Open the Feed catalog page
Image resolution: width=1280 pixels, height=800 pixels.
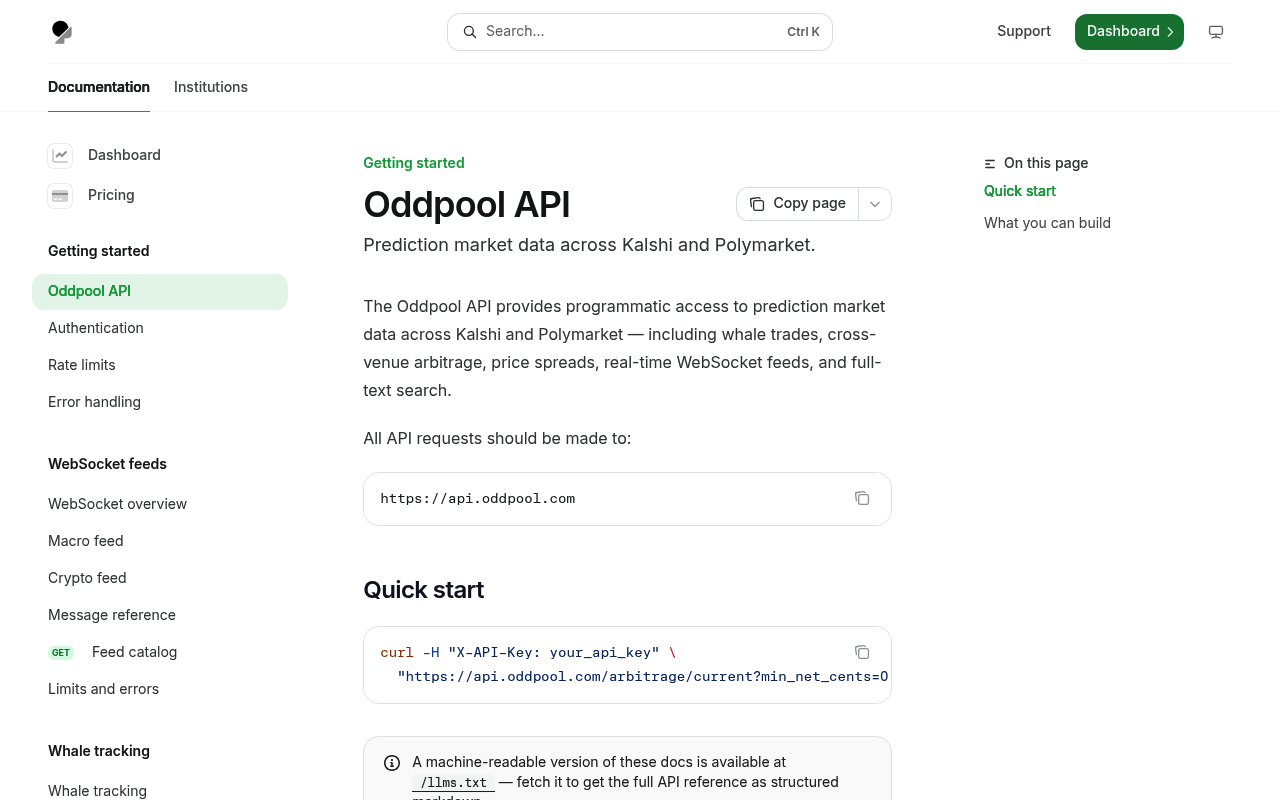point(134,652)
